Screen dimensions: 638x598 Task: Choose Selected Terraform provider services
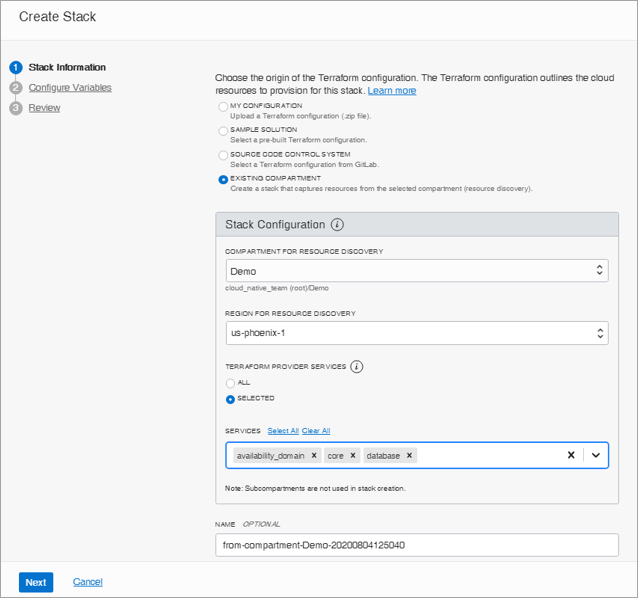(230, 399)
